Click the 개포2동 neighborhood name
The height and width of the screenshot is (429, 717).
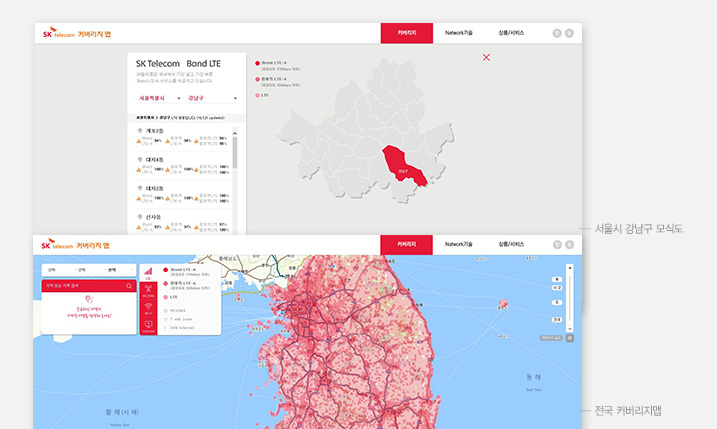point(155,131)
